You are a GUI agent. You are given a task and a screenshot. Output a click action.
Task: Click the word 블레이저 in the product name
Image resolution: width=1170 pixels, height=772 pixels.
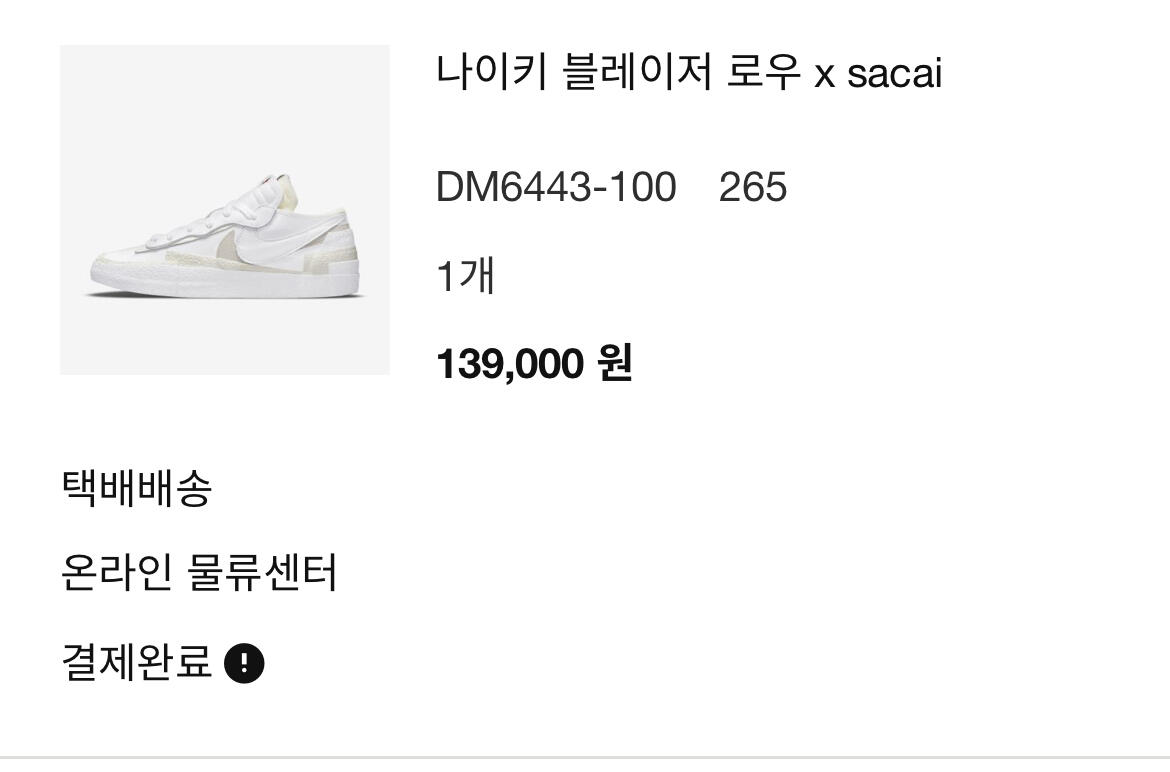(638, 72)
